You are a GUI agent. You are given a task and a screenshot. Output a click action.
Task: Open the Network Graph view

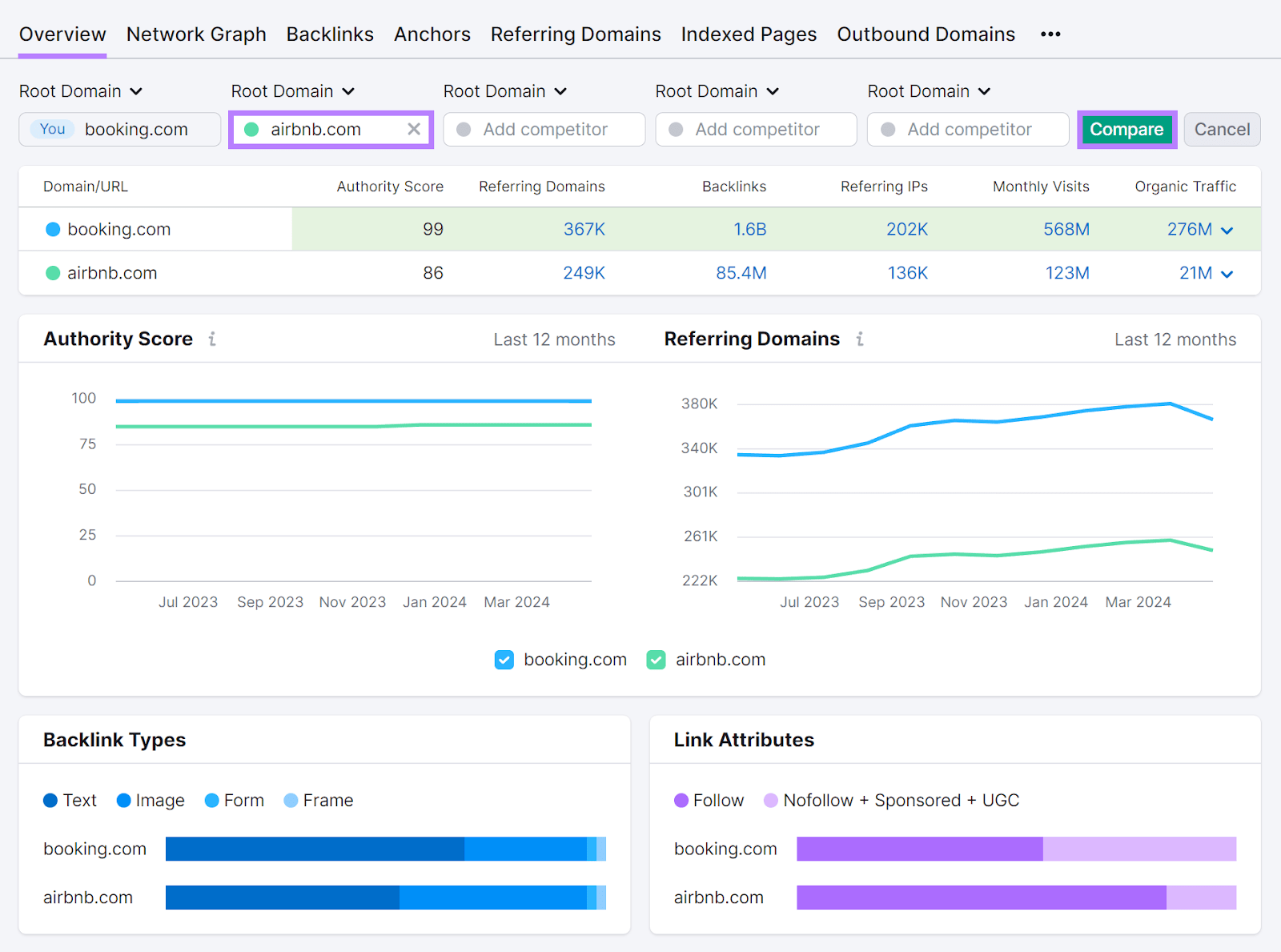[196, 34]
